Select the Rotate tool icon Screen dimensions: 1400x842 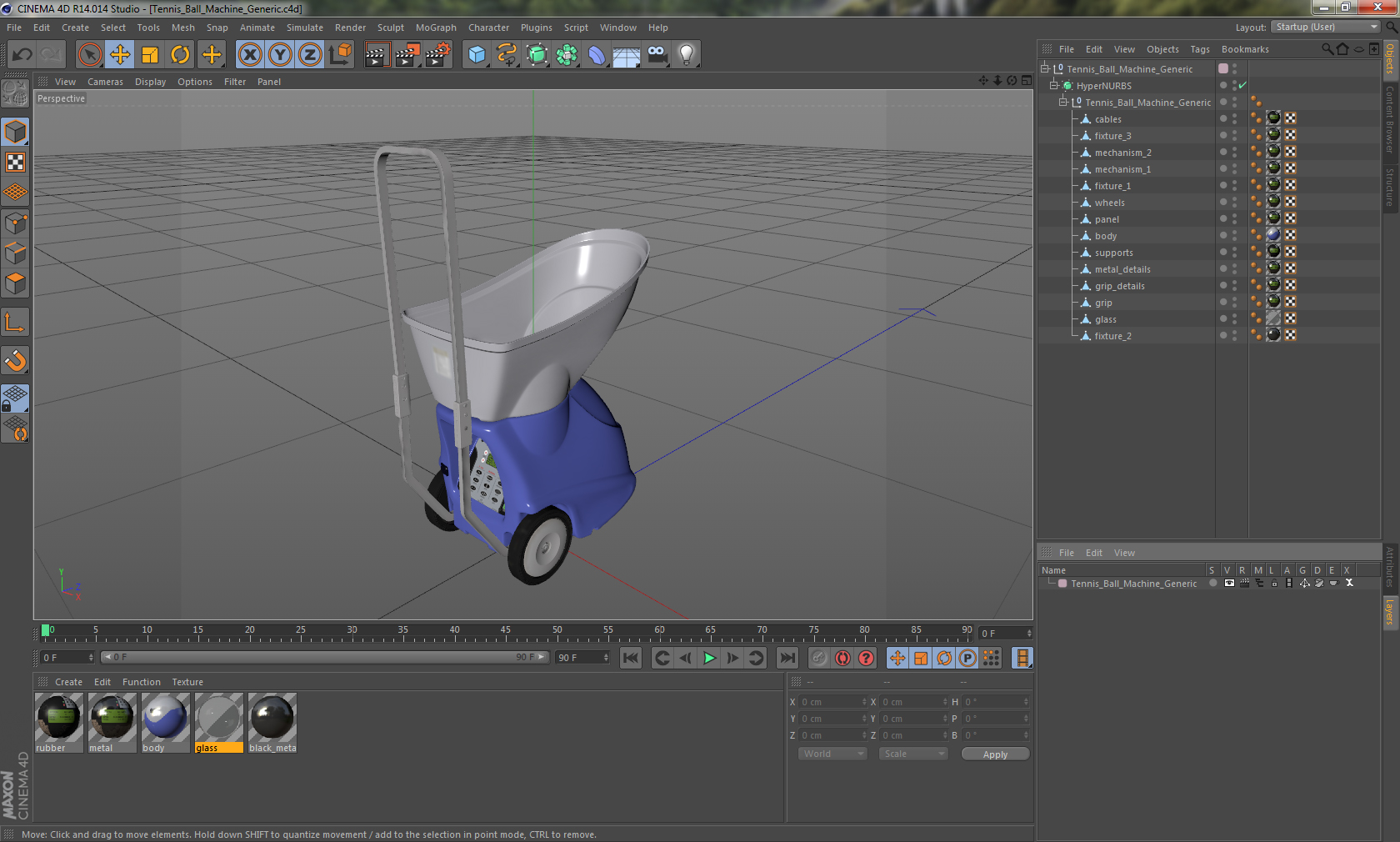point(180,55)
